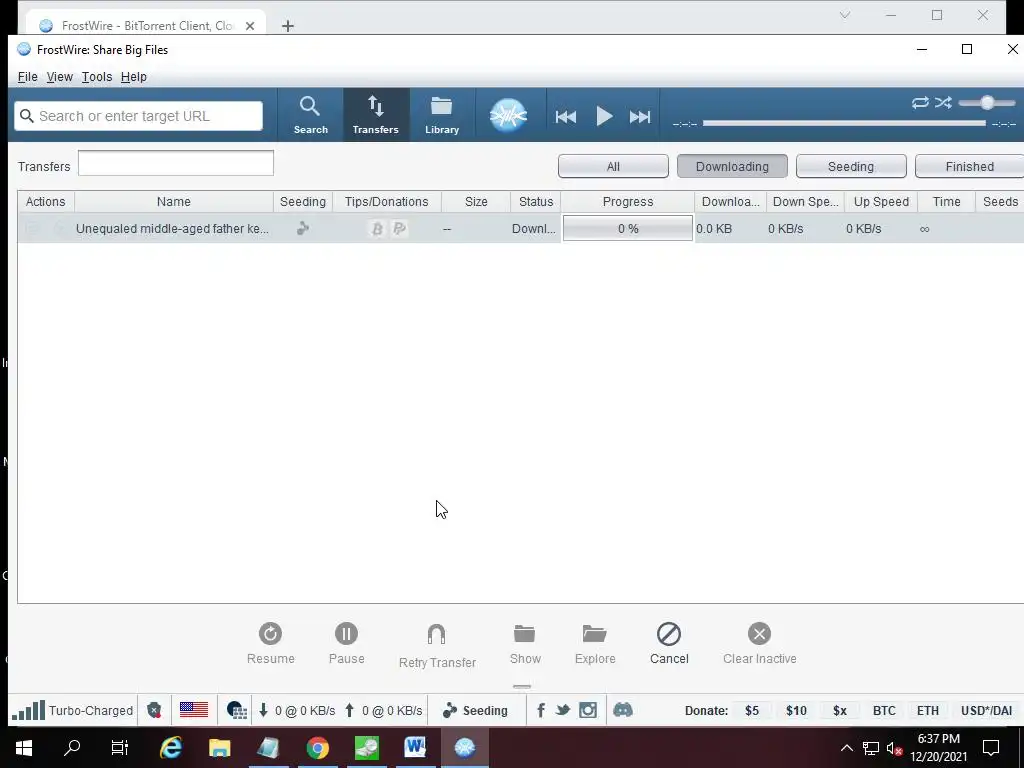Screen dimensions: 1024x768
Task: Click the Turbo-Charged connection indicator
Action: [x=72, y=711]
